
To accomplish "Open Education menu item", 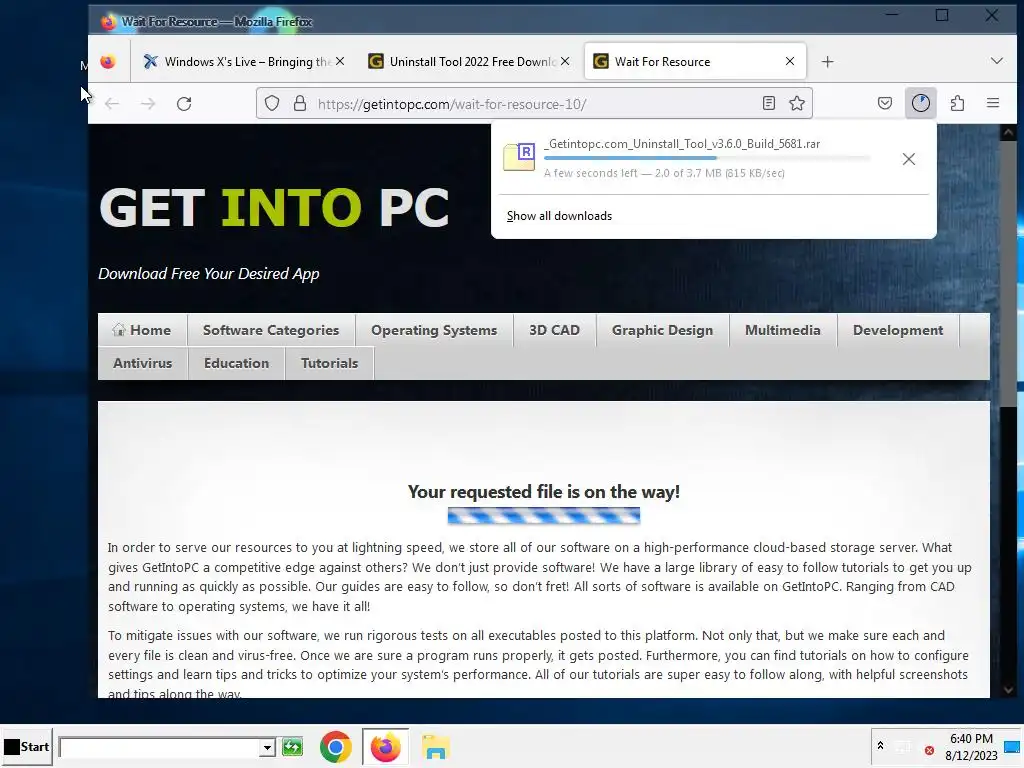I will click(236, 363).
